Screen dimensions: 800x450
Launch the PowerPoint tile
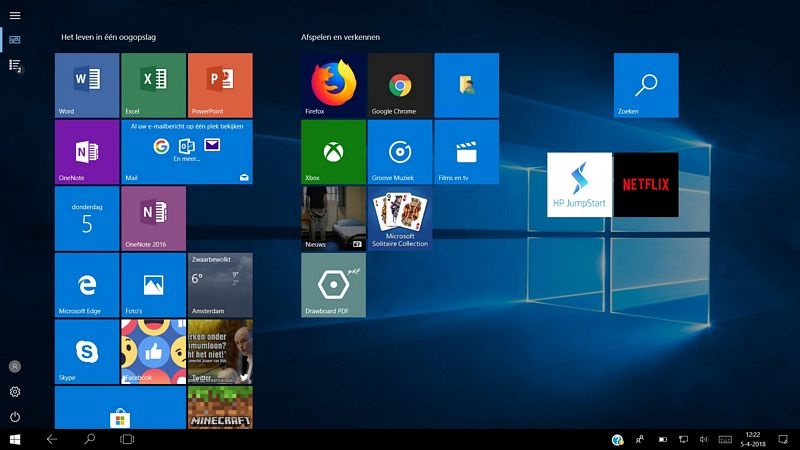click(220, 85)
